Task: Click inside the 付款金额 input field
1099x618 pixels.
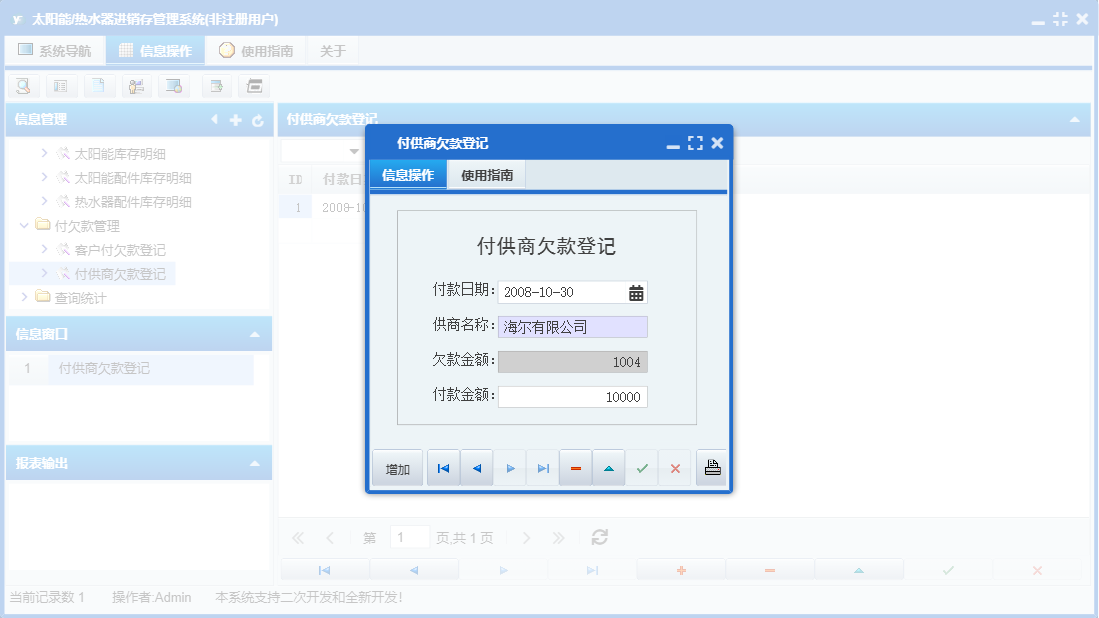Action: 572,396
